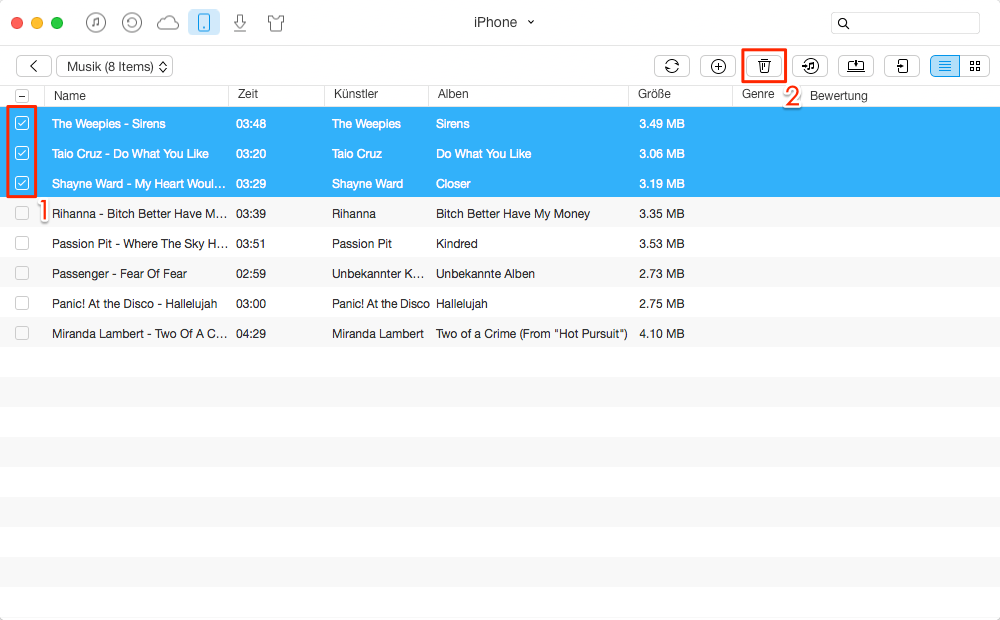Image resolution: width=1000 pixels, height=620 pixels.
Task: Switch to list view
Action: [x=945, y=66]
